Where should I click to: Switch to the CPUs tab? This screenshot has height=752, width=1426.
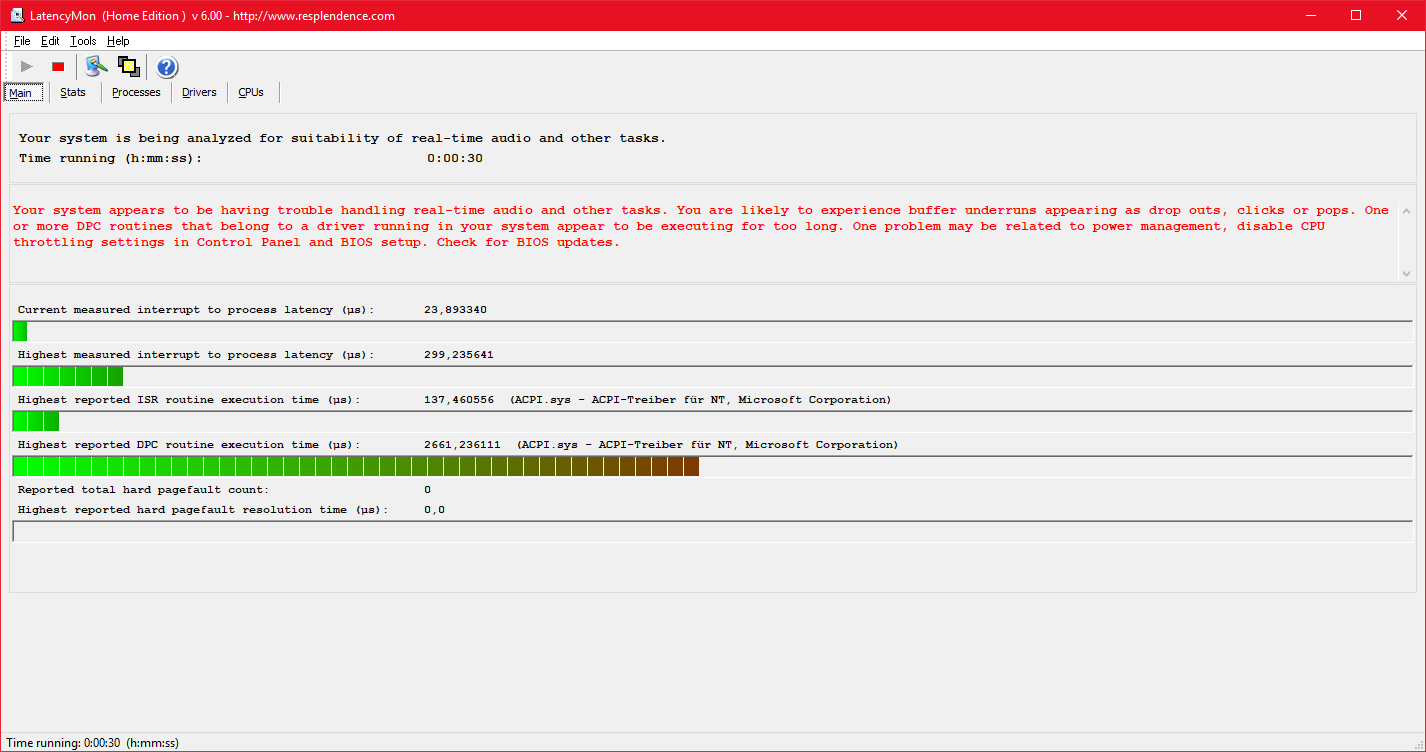point(251,92)
